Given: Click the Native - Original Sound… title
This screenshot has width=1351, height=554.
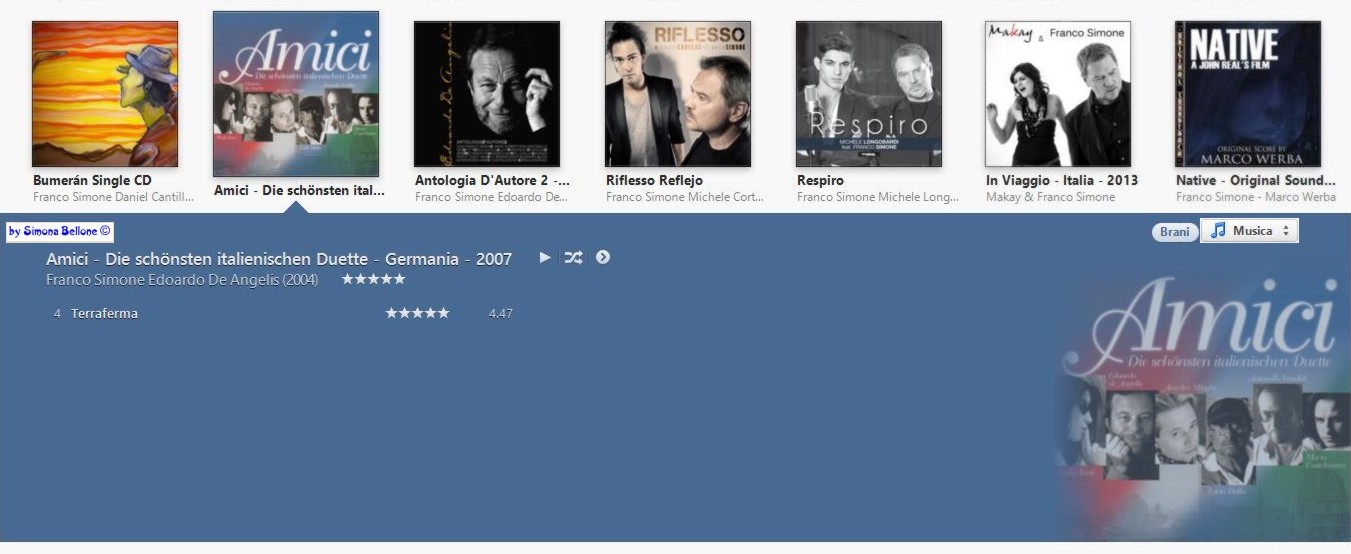Looking at the screenshot, I should pyautogui.click(x=1256, y=181).
